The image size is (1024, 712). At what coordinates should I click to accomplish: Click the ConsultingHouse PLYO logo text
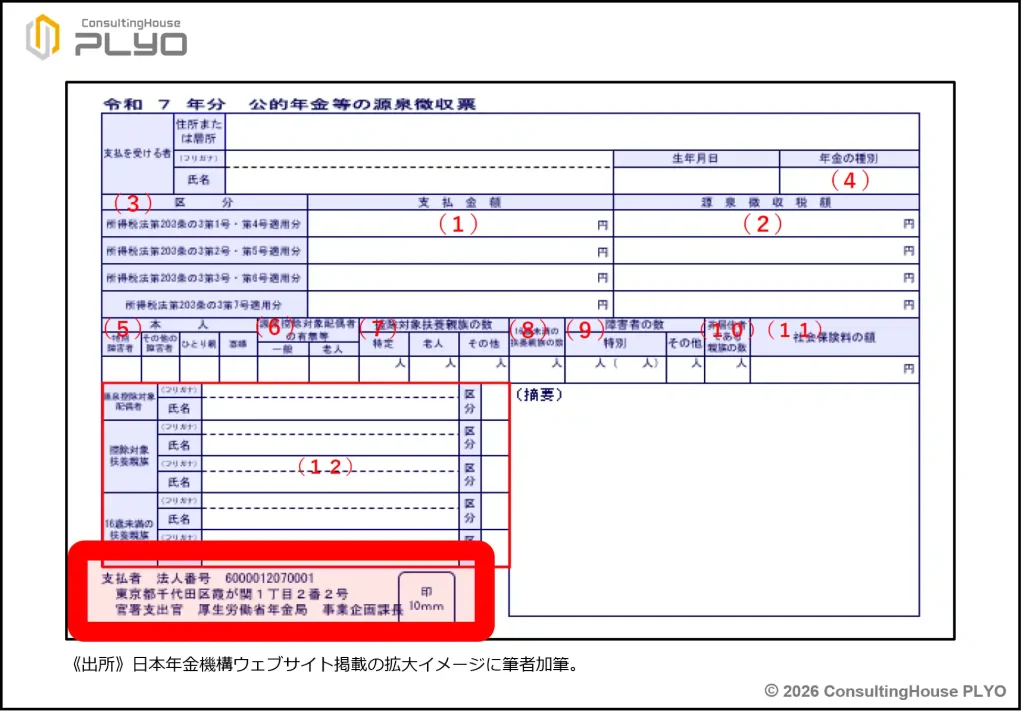pyautogui.click(x=130, y=38)
